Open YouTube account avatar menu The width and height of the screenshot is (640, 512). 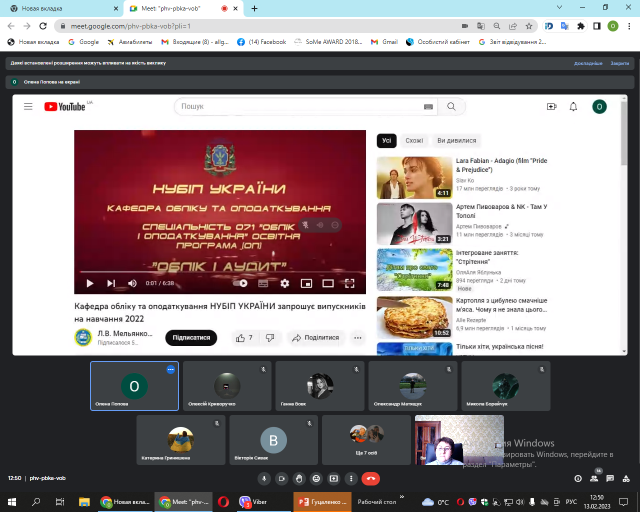[x=599, y=107]
